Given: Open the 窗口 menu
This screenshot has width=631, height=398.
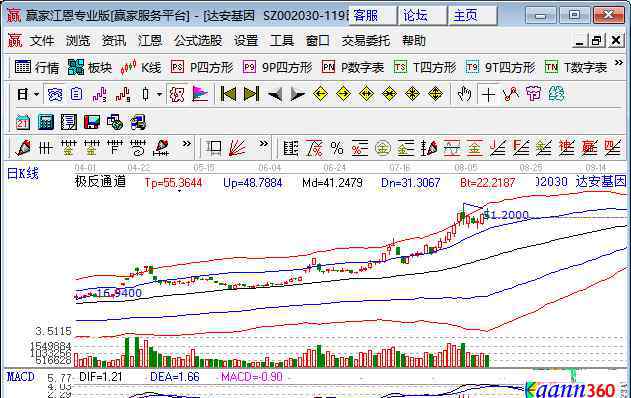Looking at the screenshot, I should tap(318, 41).
